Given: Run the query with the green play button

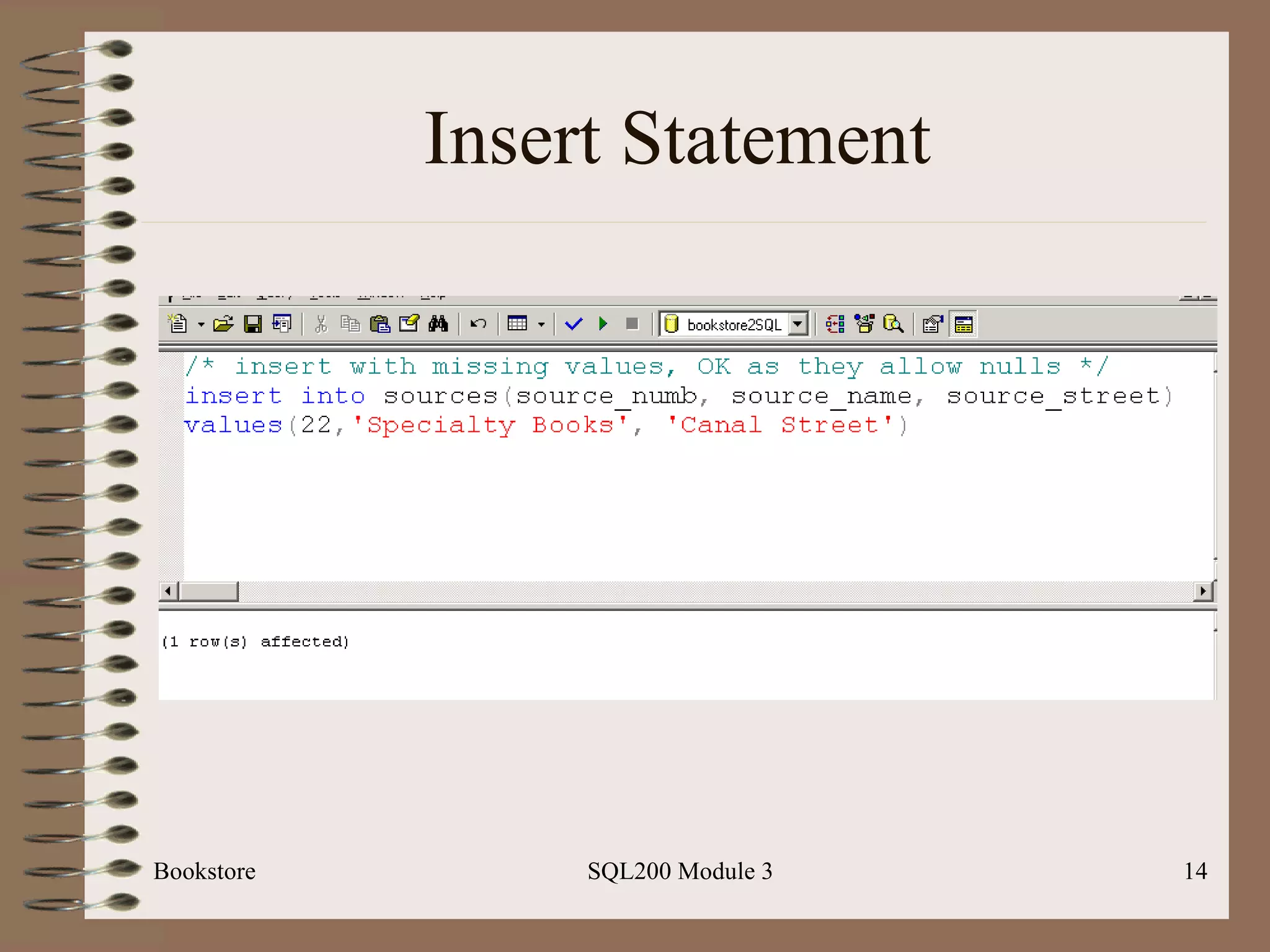Looking at the screenshot, I should (x=603, y=324).
